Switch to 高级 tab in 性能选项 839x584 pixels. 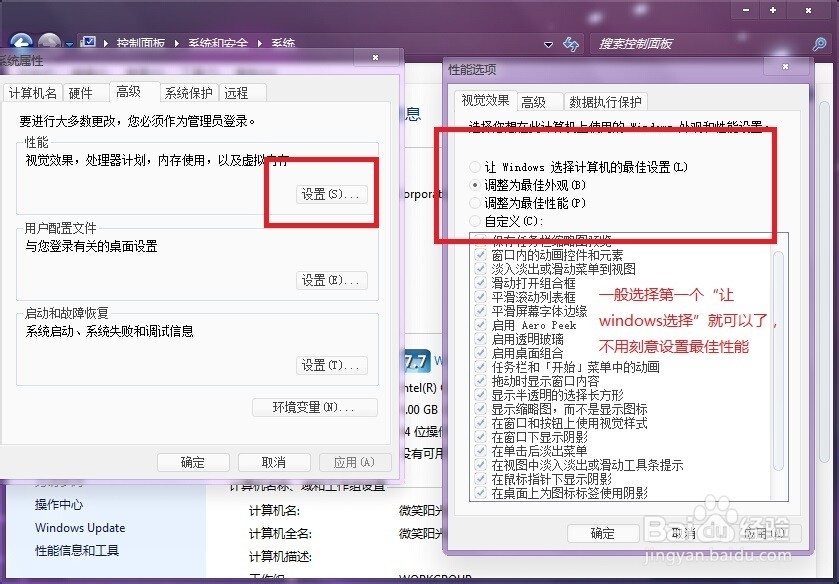tap(539, 102)
